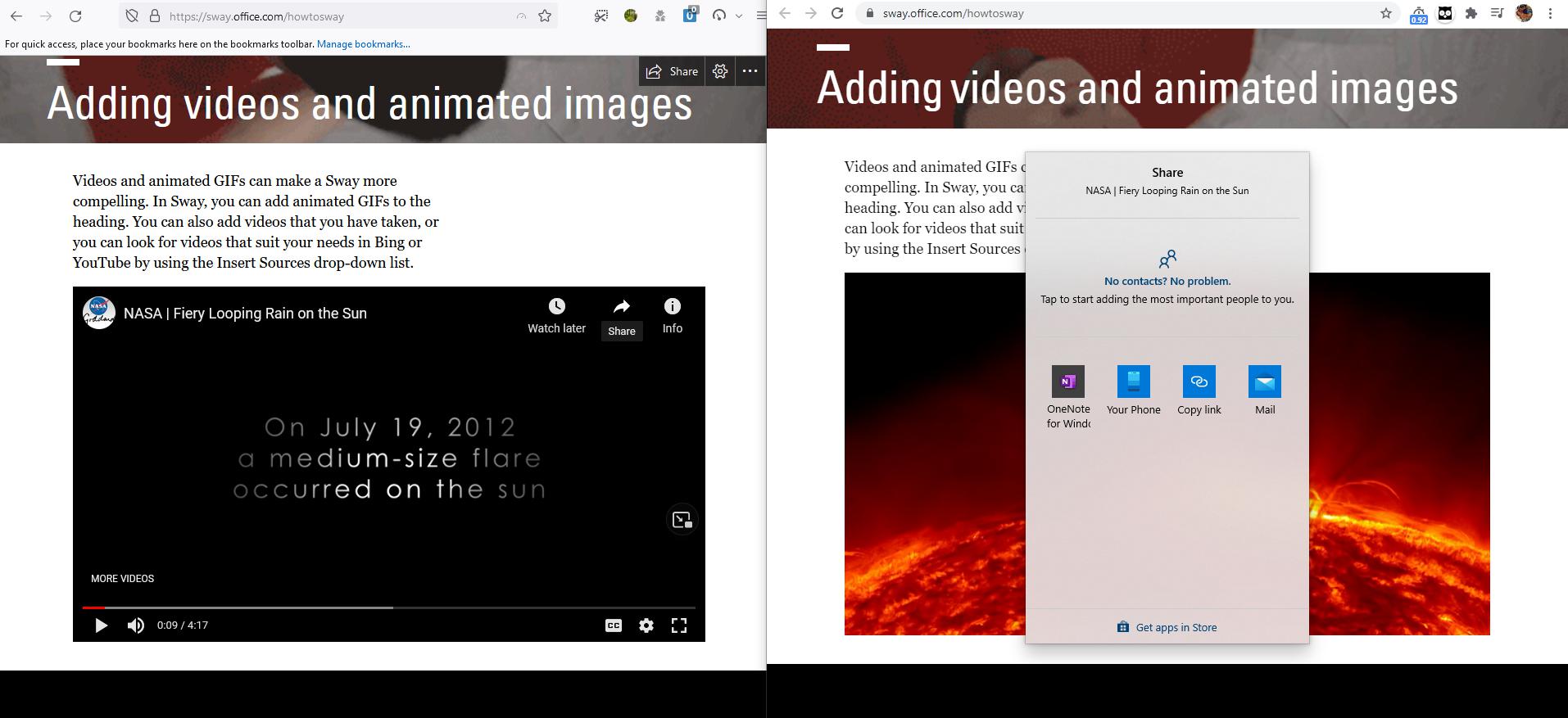Open the Chrome extensions puzzle menu
Screen dimensions: 1568x718
1471,13
